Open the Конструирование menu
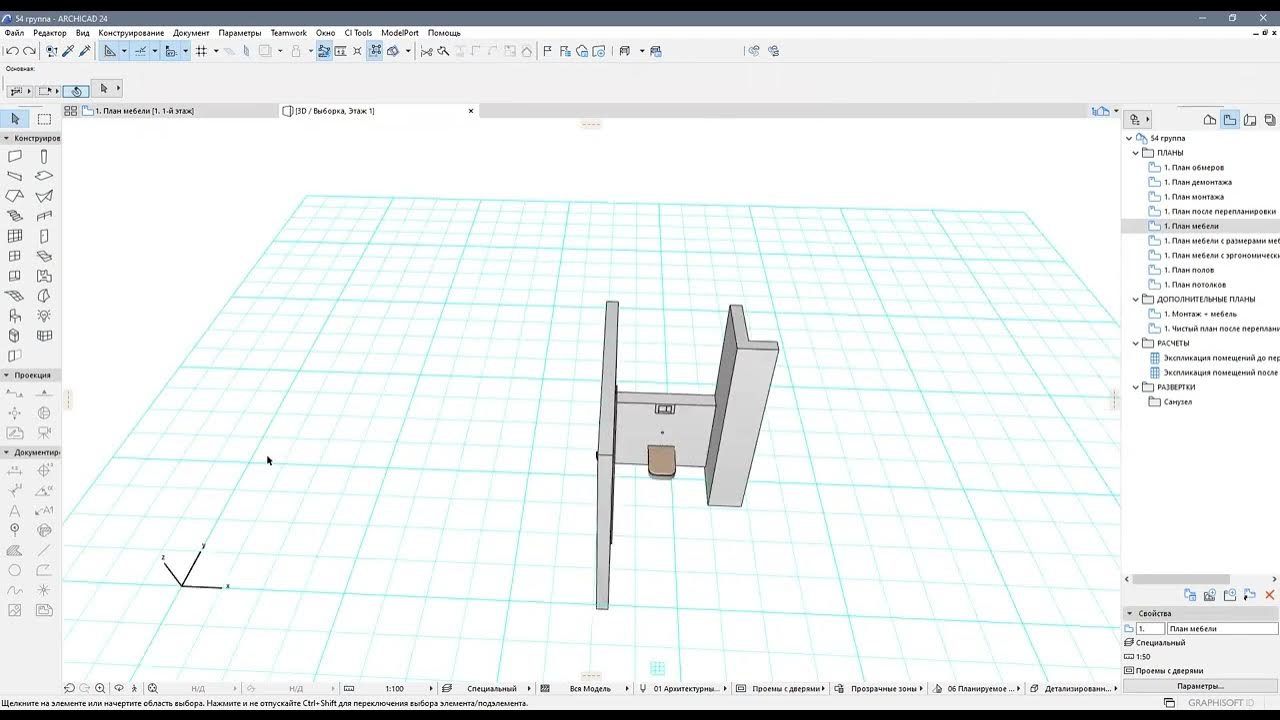 point(131,33)
